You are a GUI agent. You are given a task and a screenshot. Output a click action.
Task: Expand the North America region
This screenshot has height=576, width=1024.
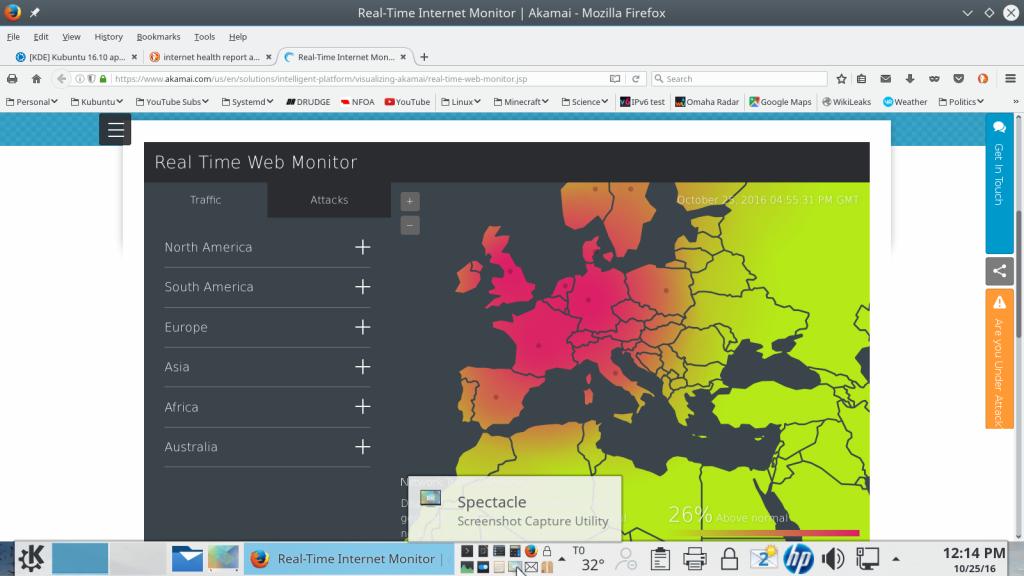[x=362, y=247]
